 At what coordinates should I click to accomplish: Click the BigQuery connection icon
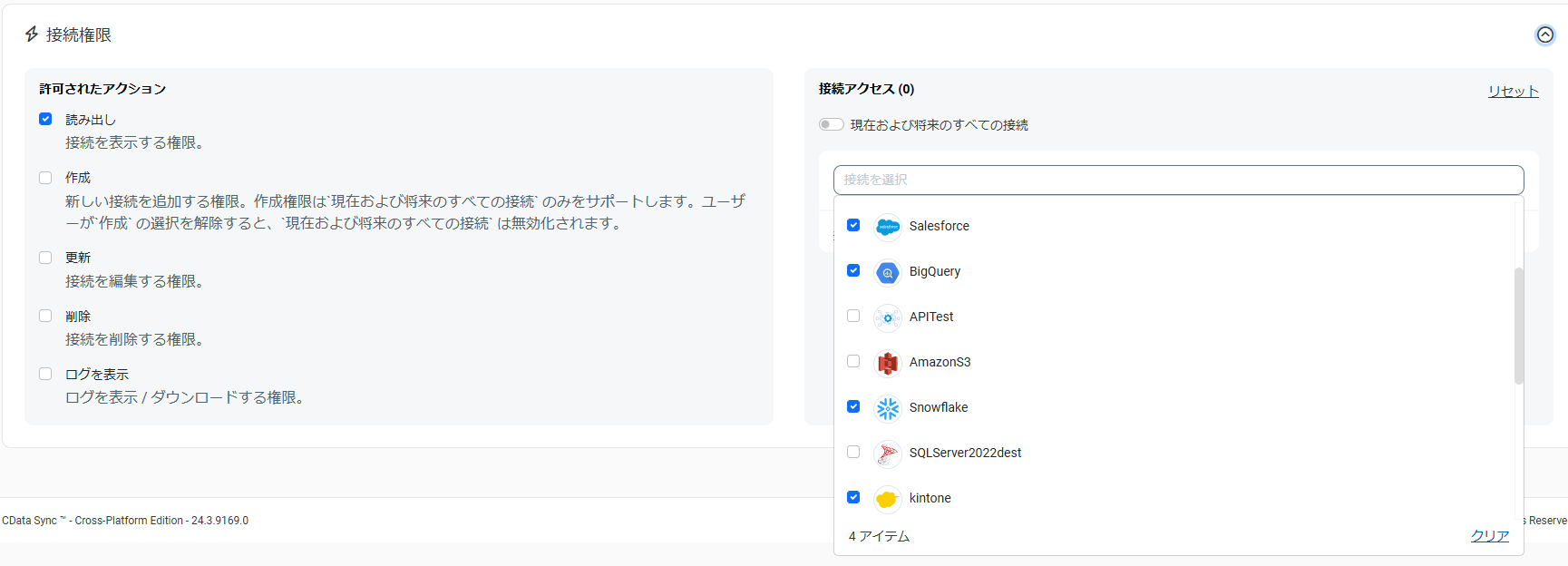pyautogui.click(x=887, y=272)
